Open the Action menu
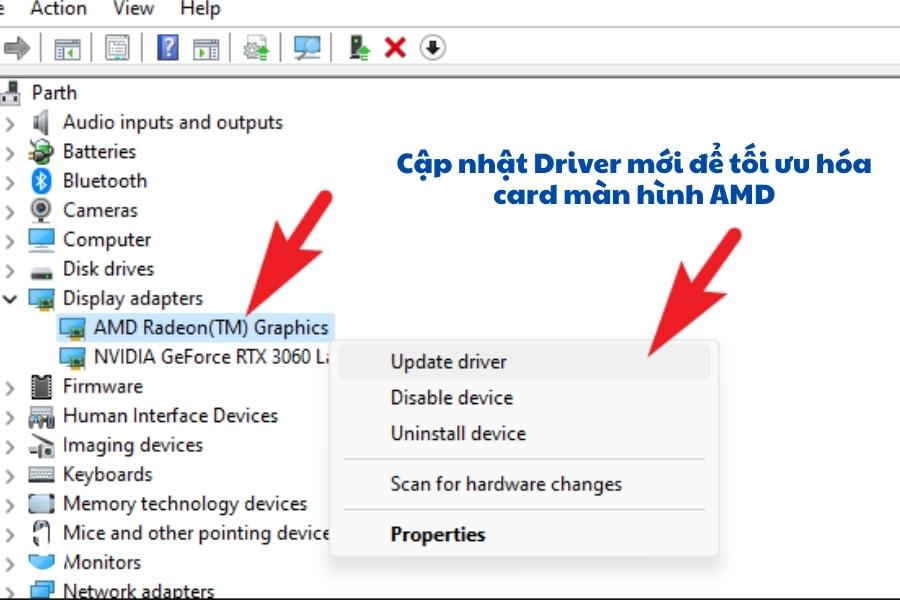The width and height of the screenshot is (900, 600). coord(58,9)
